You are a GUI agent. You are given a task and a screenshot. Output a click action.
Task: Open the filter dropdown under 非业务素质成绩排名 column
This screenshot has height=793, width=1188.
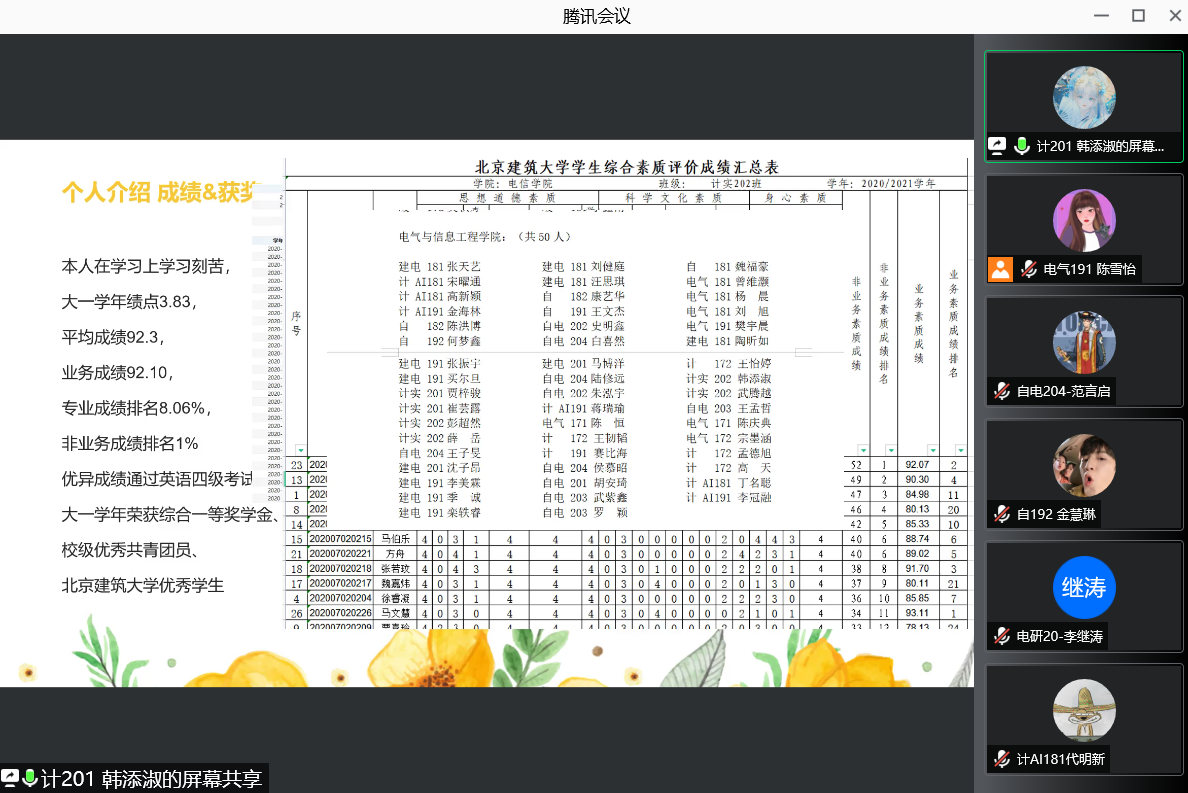tap(883, 450)
